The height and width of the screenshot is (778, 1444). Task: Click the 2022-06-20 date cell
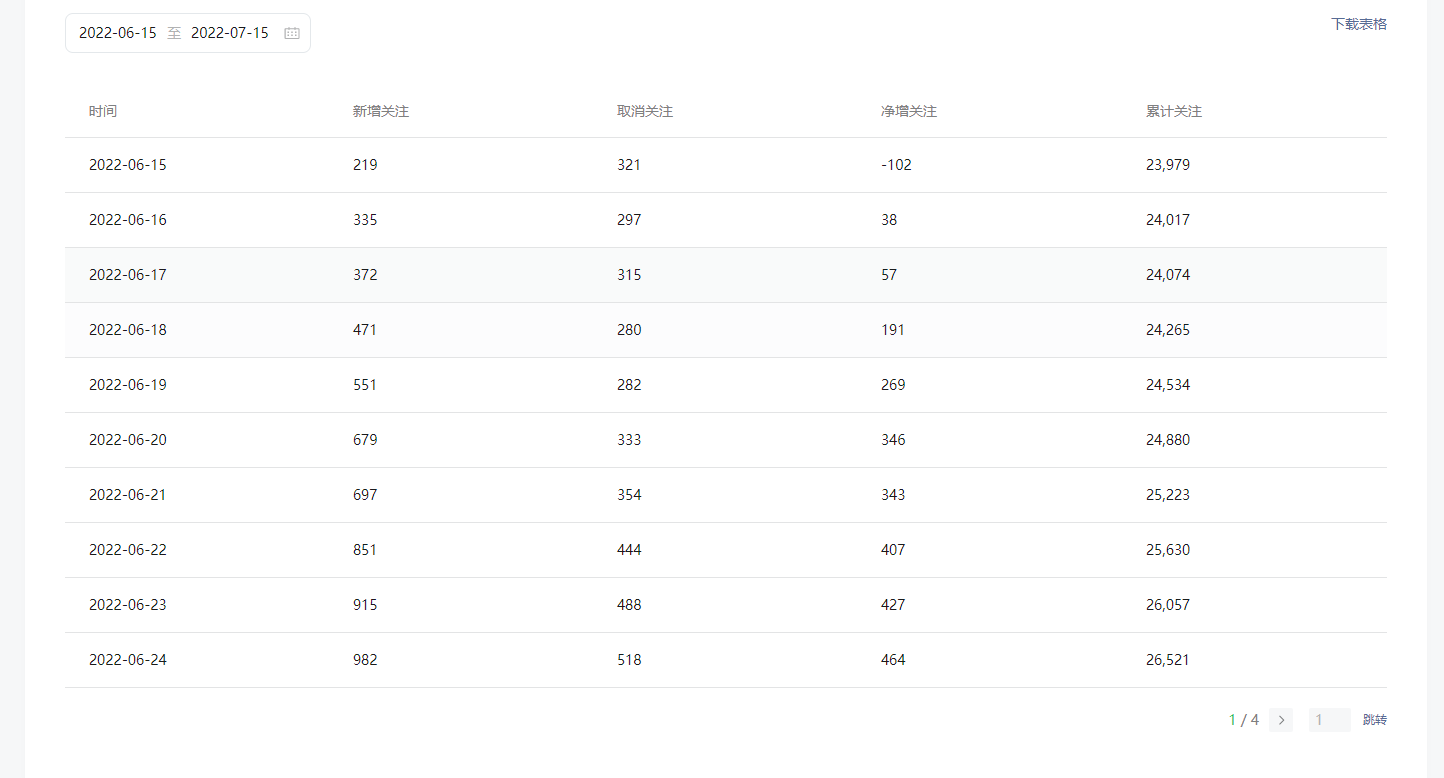[x=128, y=440]
